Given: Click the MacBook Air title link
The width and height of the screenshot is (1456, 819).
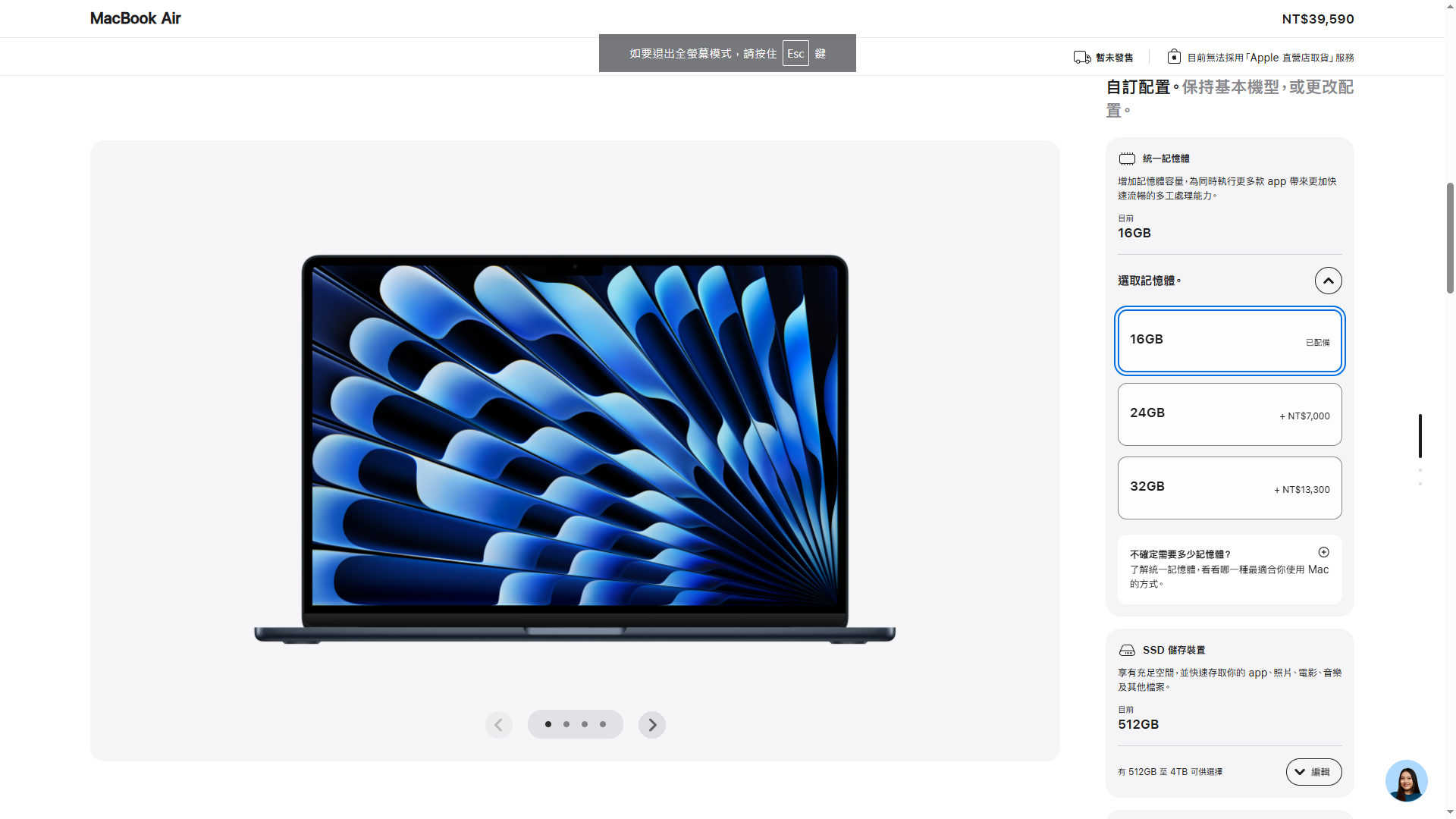Looking at the screenshot, I should click(x=135, y=18).
